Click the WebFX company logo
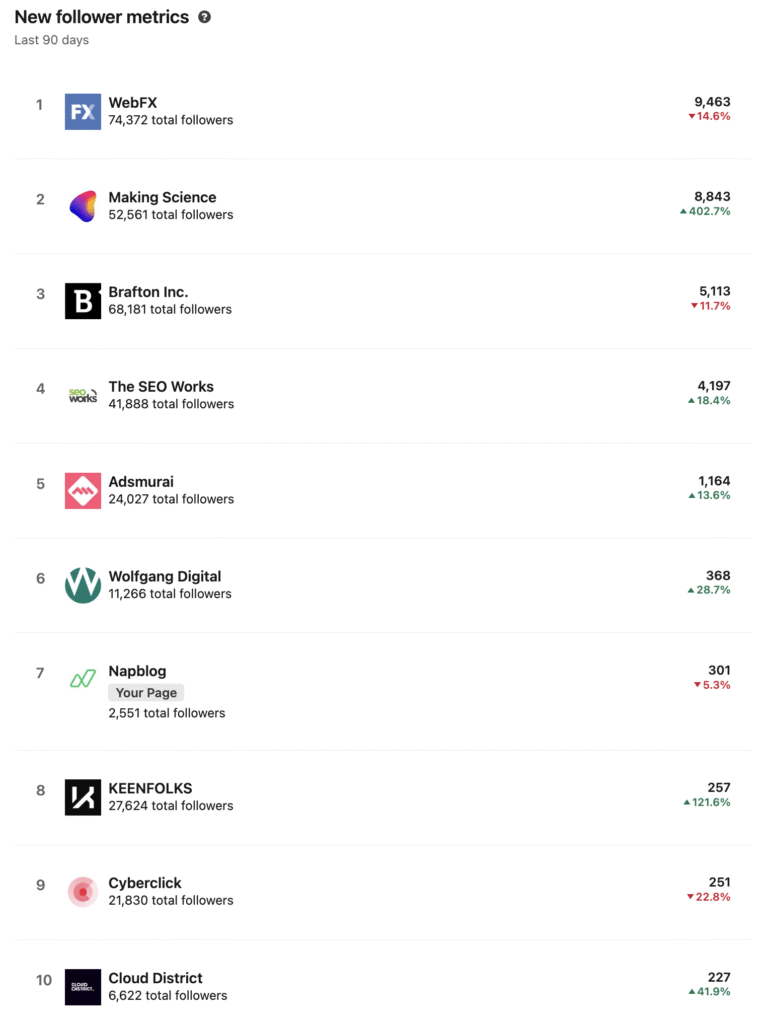Image resolution: width=777 pixels, height=1024 pixels. [x=83, y=111]
